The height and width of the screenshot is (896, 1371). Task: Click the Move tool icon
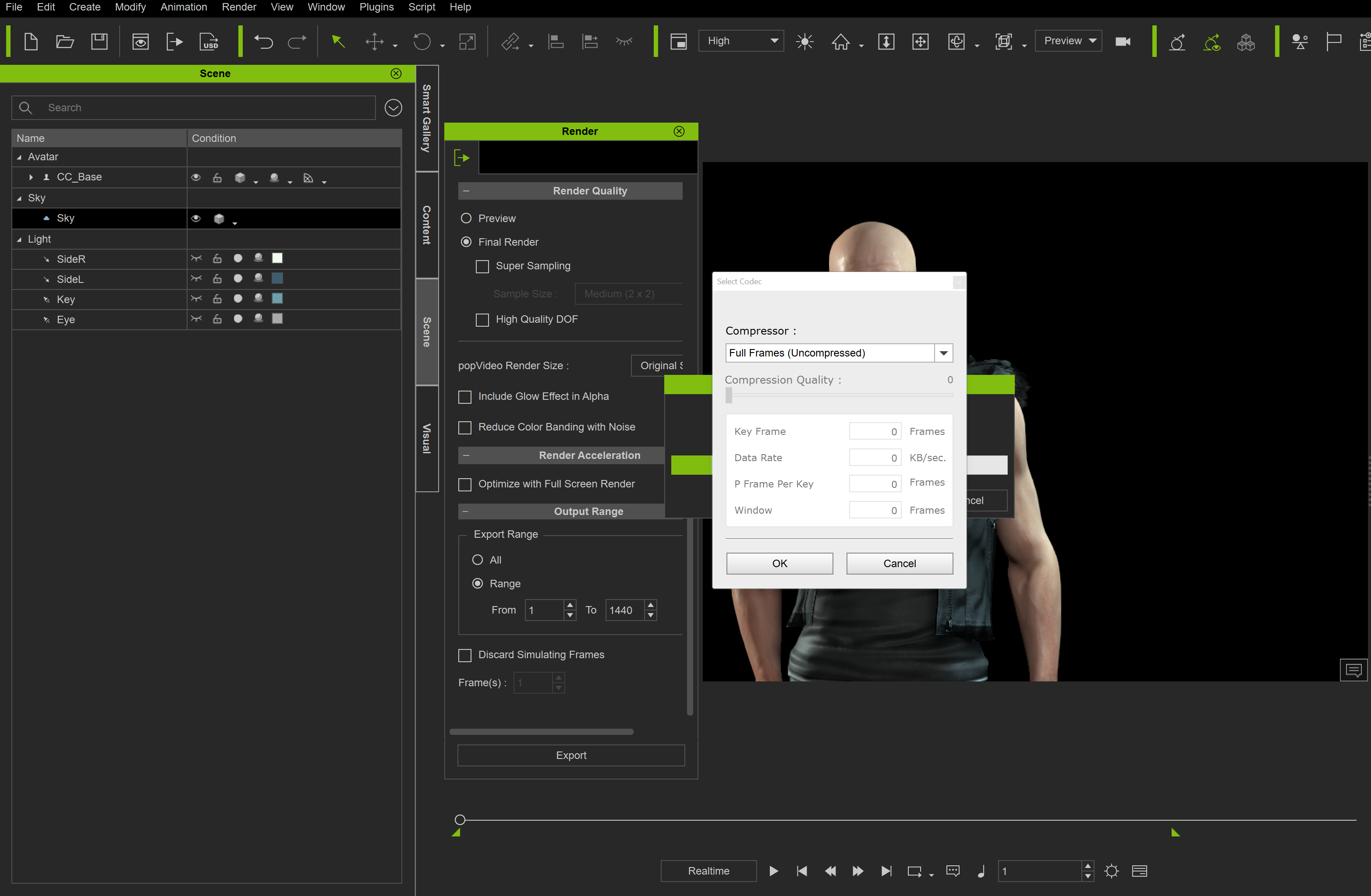click(375, 42)
